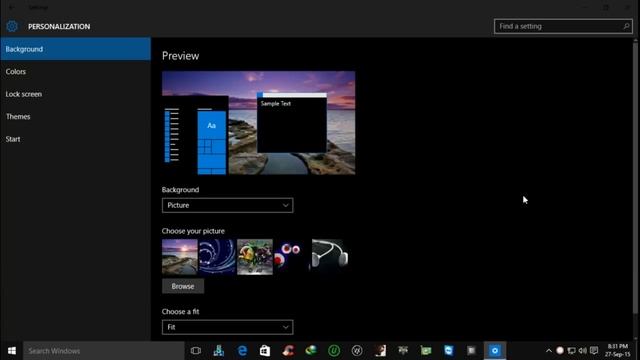Image resolution: width=640 pixels, height=360 pixels.
Task: Open the Lock screen settings page
Action: (x=76, y=94)
